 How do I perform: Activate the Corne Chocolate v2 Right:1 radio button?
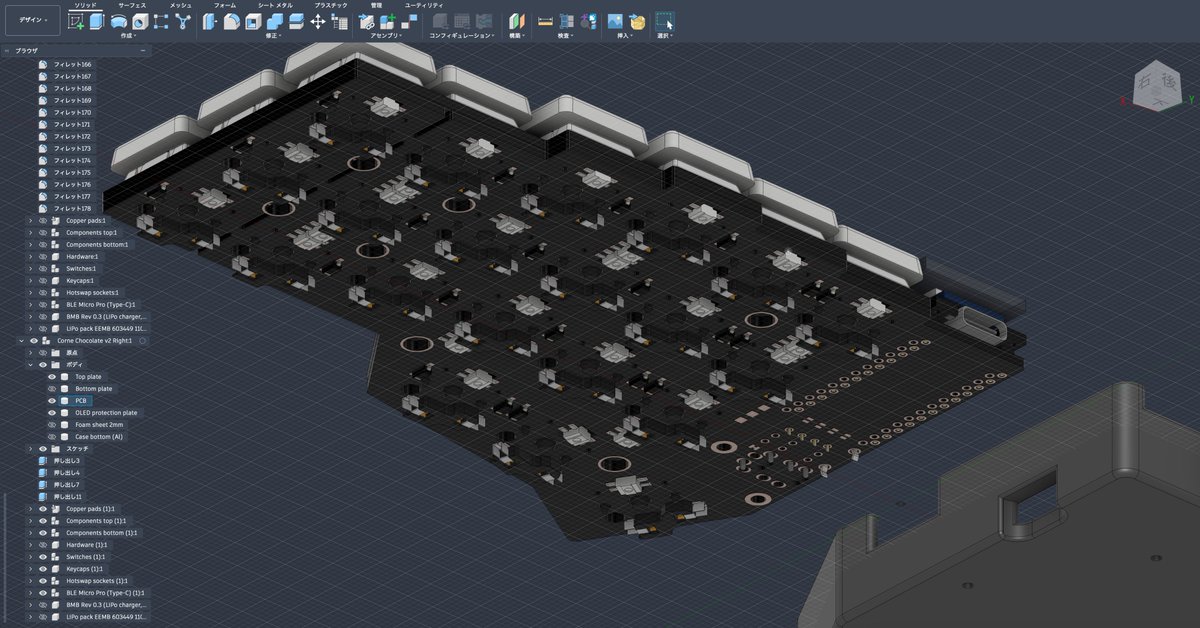coord(142,340)
